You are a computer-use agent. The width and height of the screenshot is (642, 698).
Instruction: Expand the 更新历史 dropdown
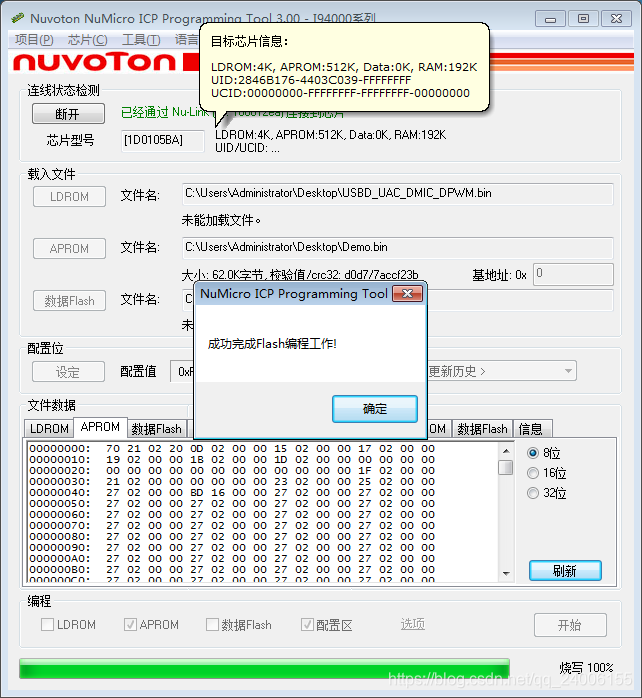click(x=568, y=371)
